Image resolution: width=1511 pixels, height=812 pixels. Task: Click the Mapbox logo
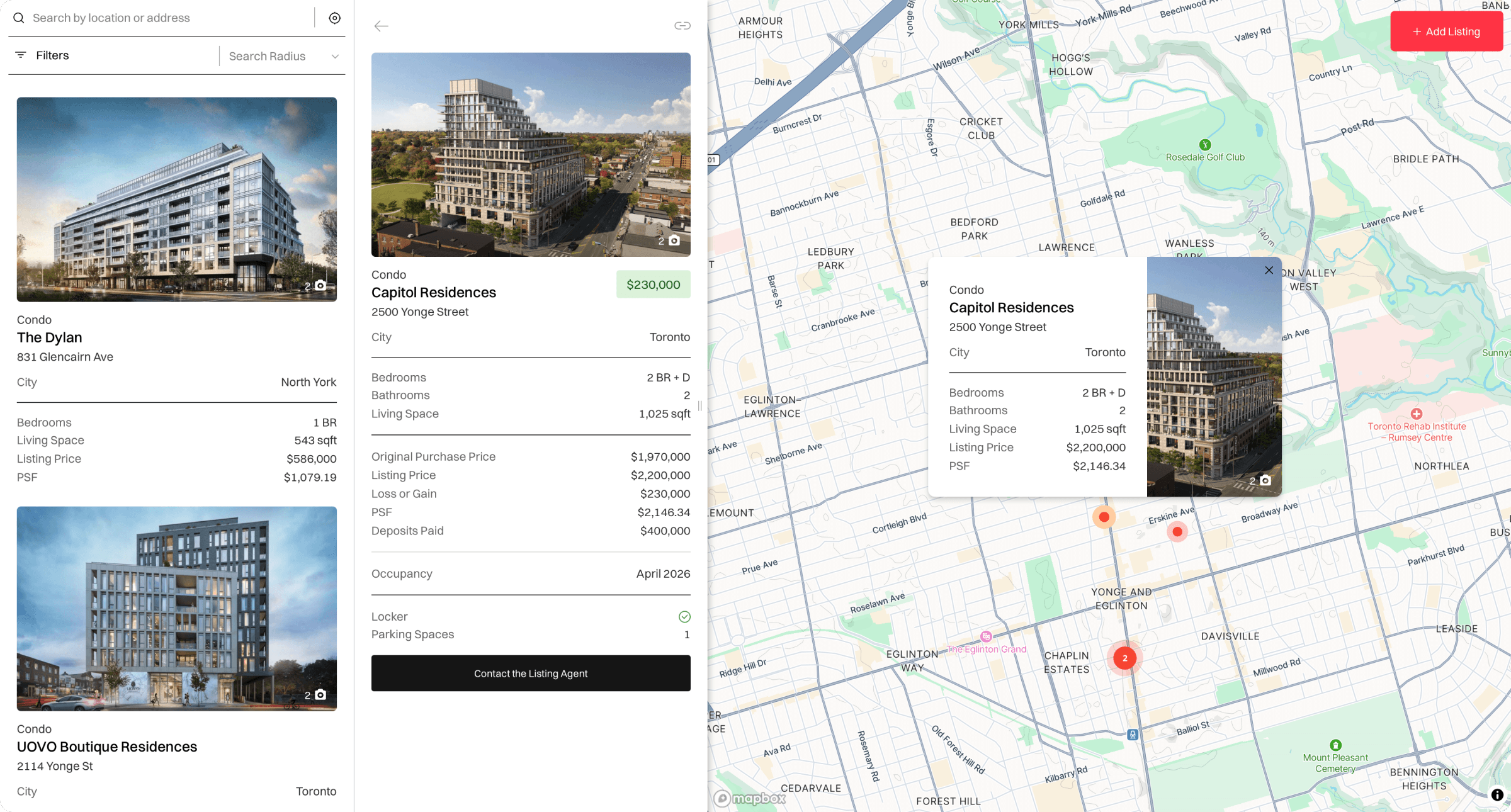pos(750,798)
